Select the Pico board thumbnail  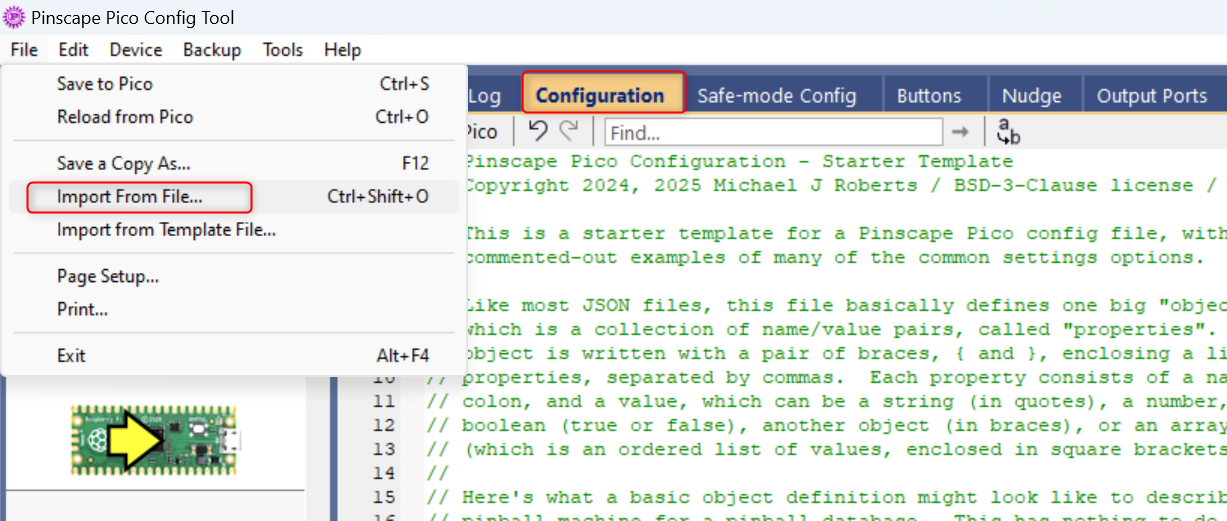click(156, 439)
